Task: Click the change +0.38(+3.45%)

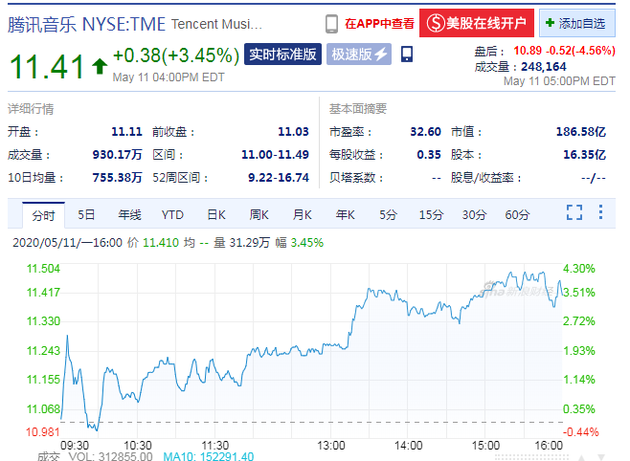Action: coord(176,55)
